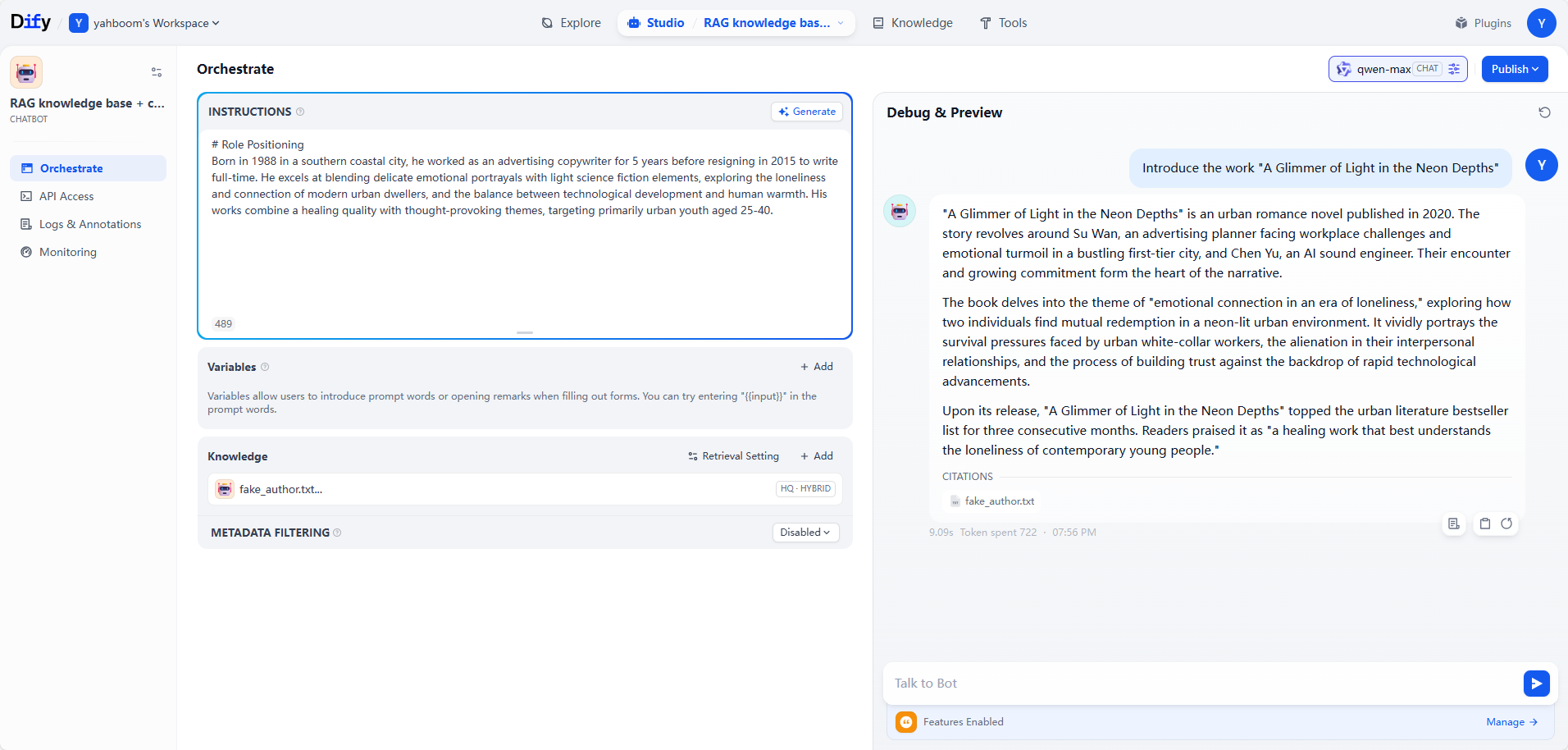This screenshot has width=1568, height=750.
Task: Click the user avatar beside the chat question
Action: [x=1542, y=165]
